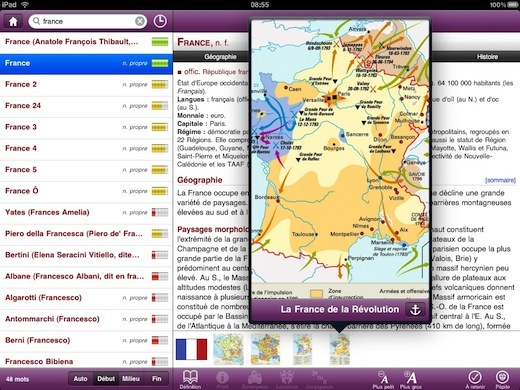Open the Révolution map thumbnail
520x390 pixels.
(340, 349)
